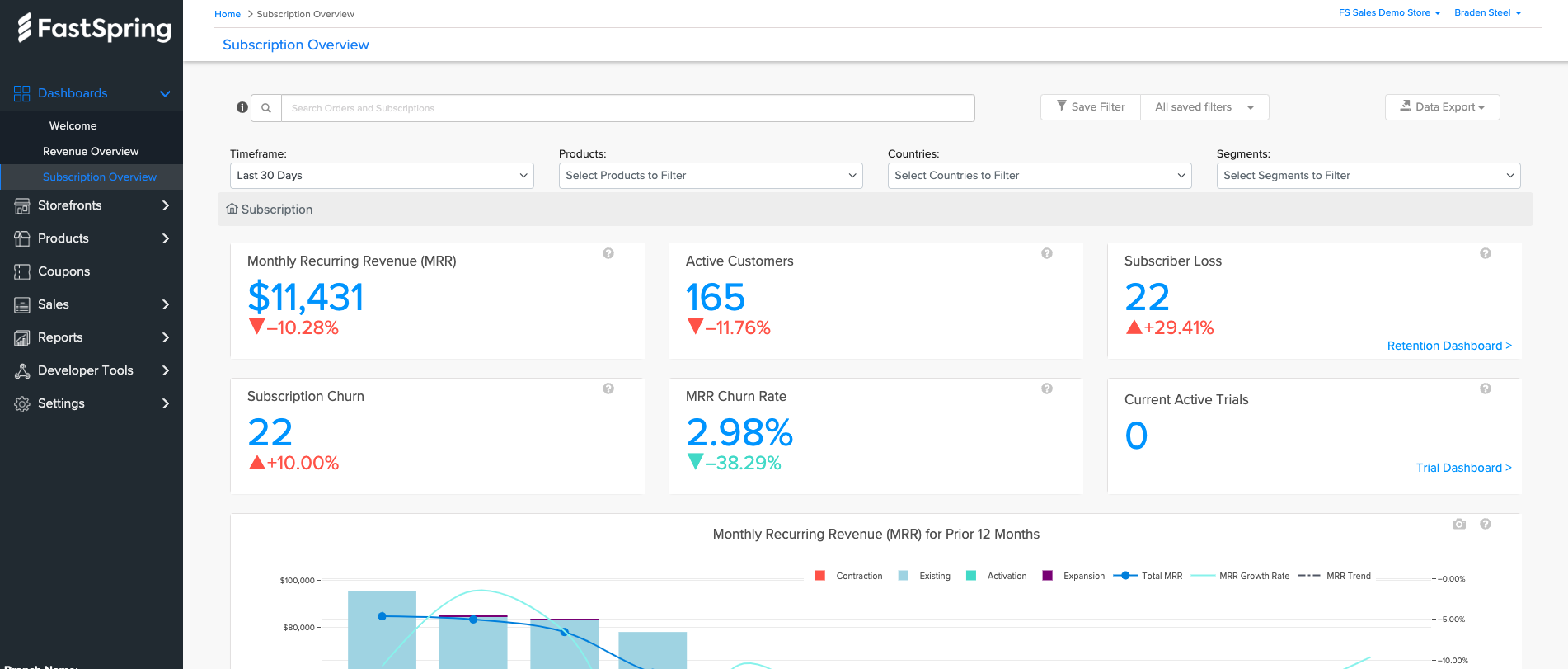The height and width of the screenshot is (669, 1568).
Task: Expand the All saved filters dropdown
Action: [x=1204, y=107]
